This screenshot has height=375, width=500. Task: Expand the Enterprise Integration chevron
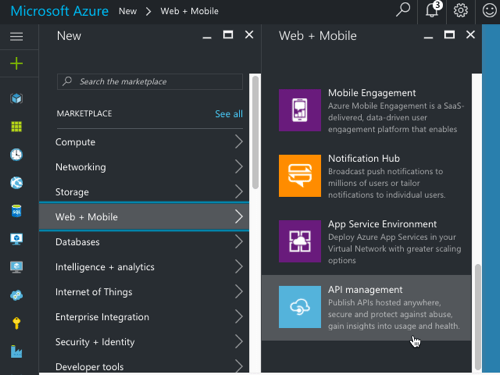[239, 317]
